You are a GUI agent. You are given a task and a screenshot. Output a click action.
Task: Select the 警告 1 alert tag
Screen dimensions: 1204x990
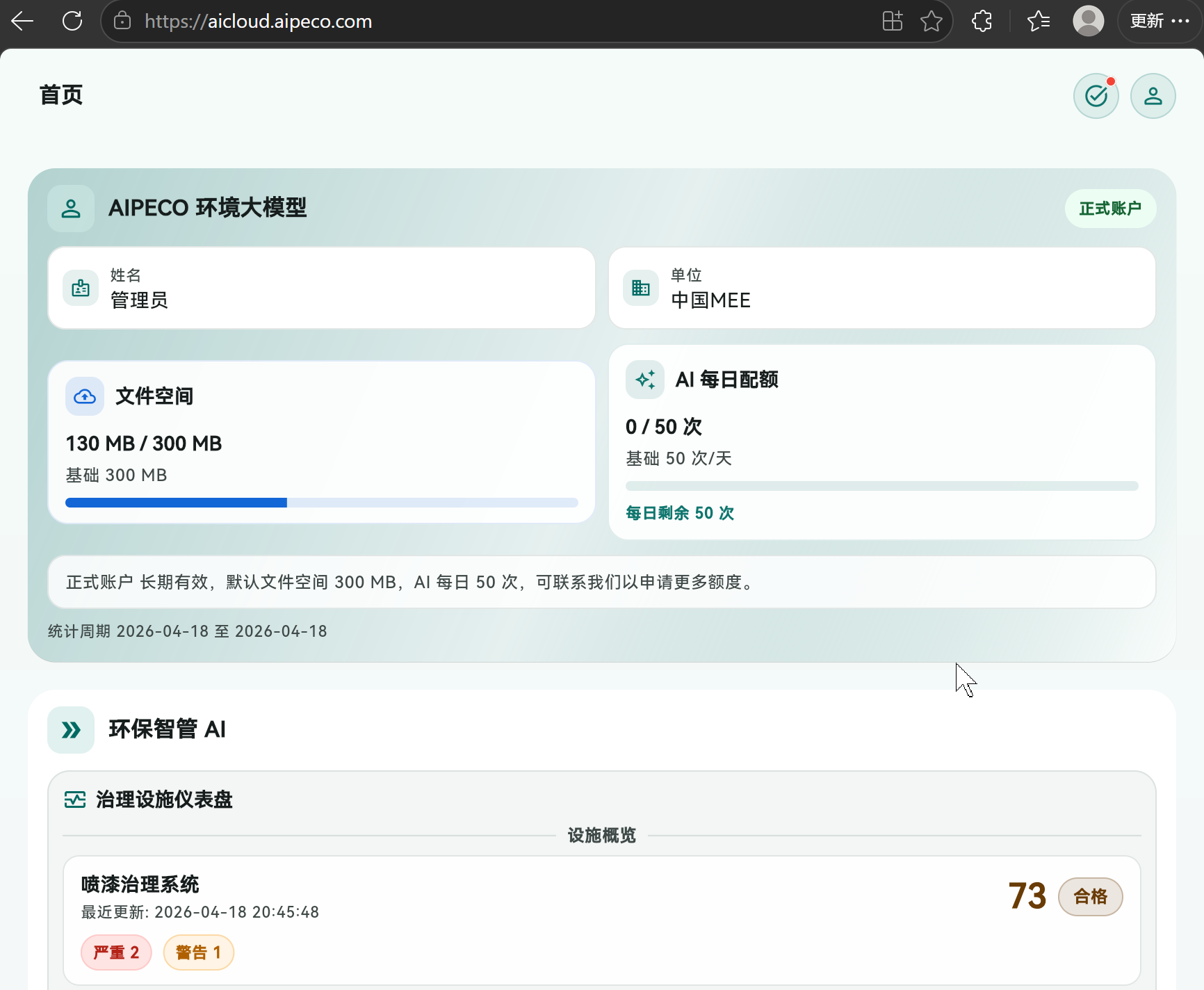tap(198, 952)
